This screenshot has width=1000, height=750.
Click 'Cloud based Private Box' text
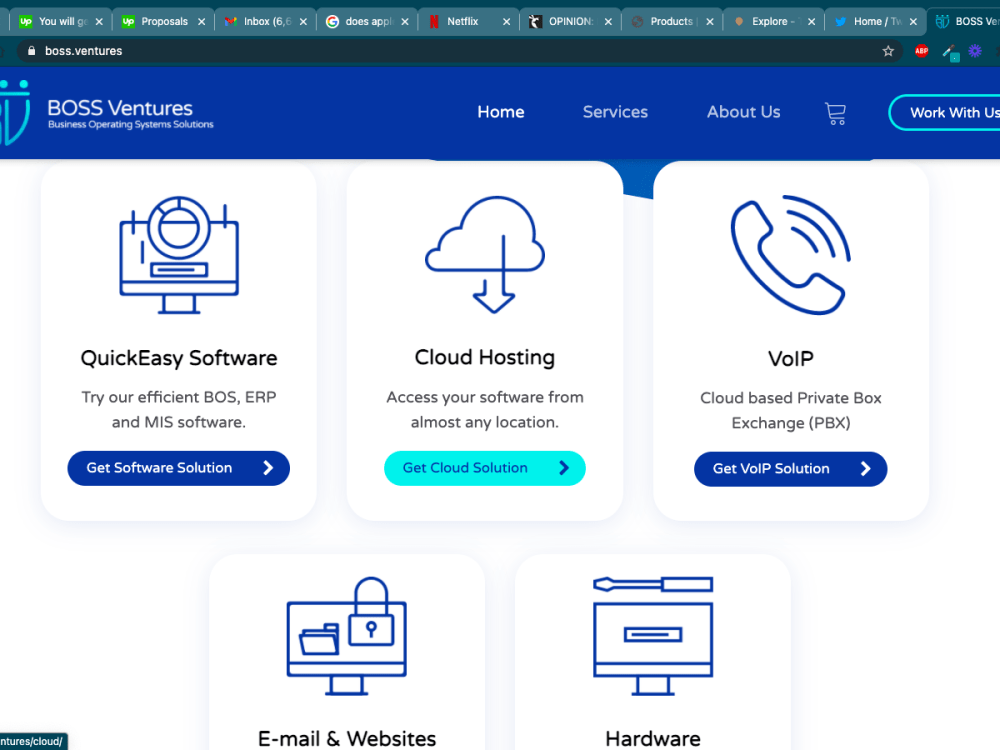click(790, 398)
